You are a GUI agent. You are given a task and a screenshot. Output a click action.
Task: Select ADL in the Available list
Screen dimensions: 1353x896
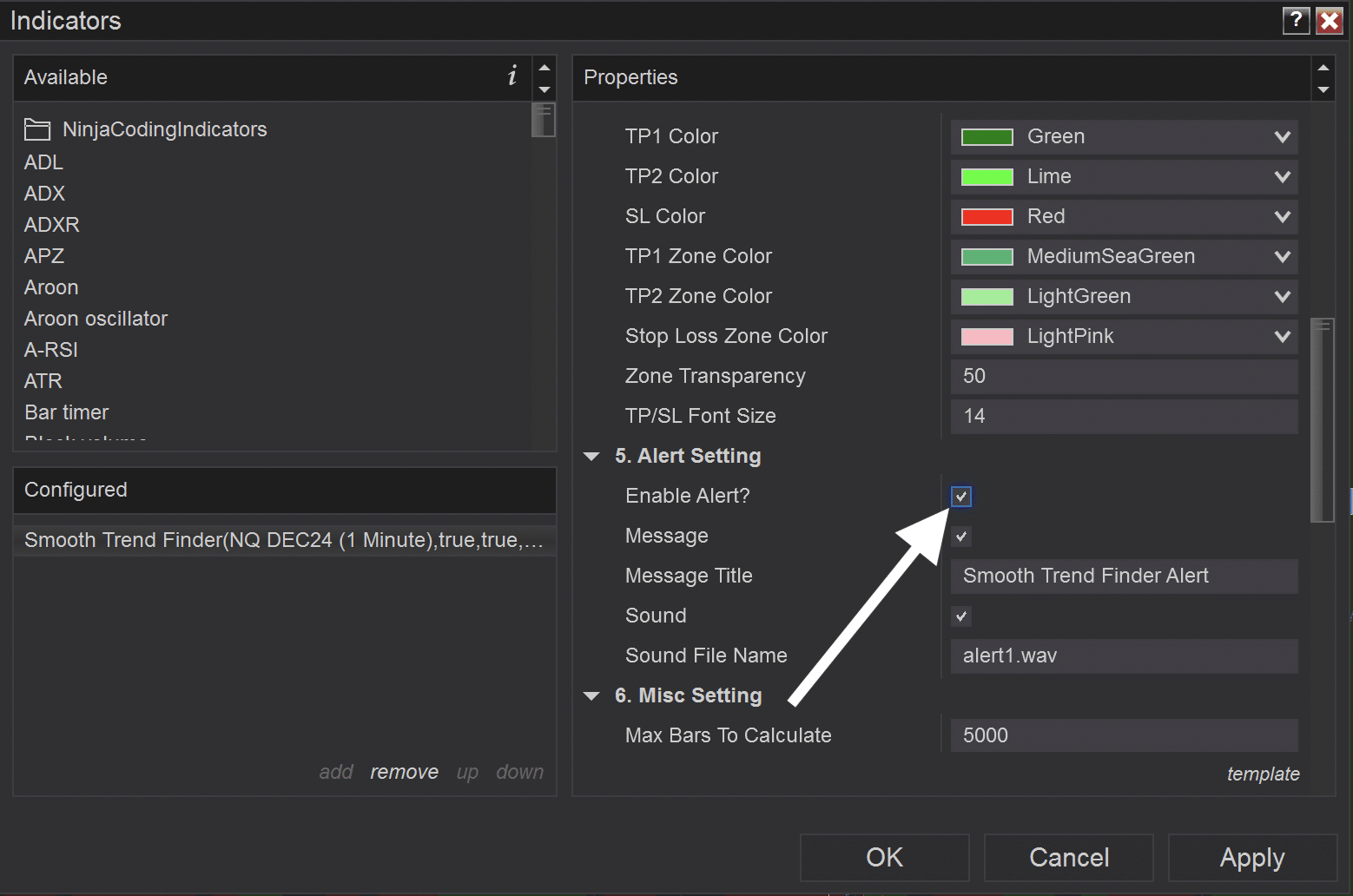click(x=43, y=162)
